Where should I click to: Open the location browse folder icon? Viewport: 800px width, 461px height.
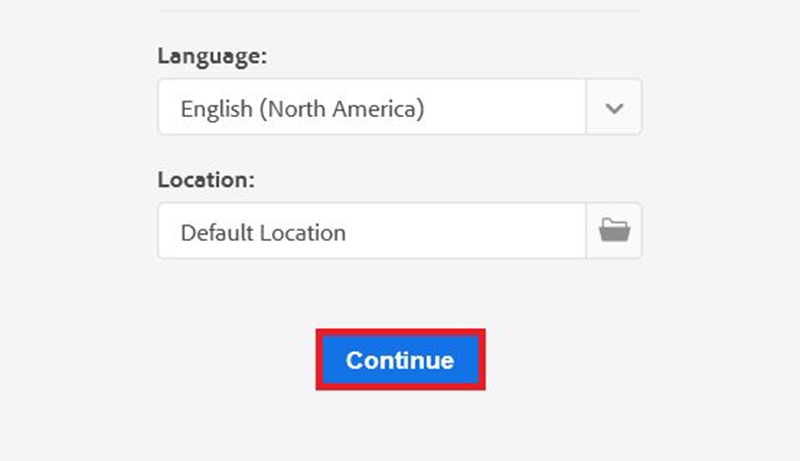click(x=614, y=230)
